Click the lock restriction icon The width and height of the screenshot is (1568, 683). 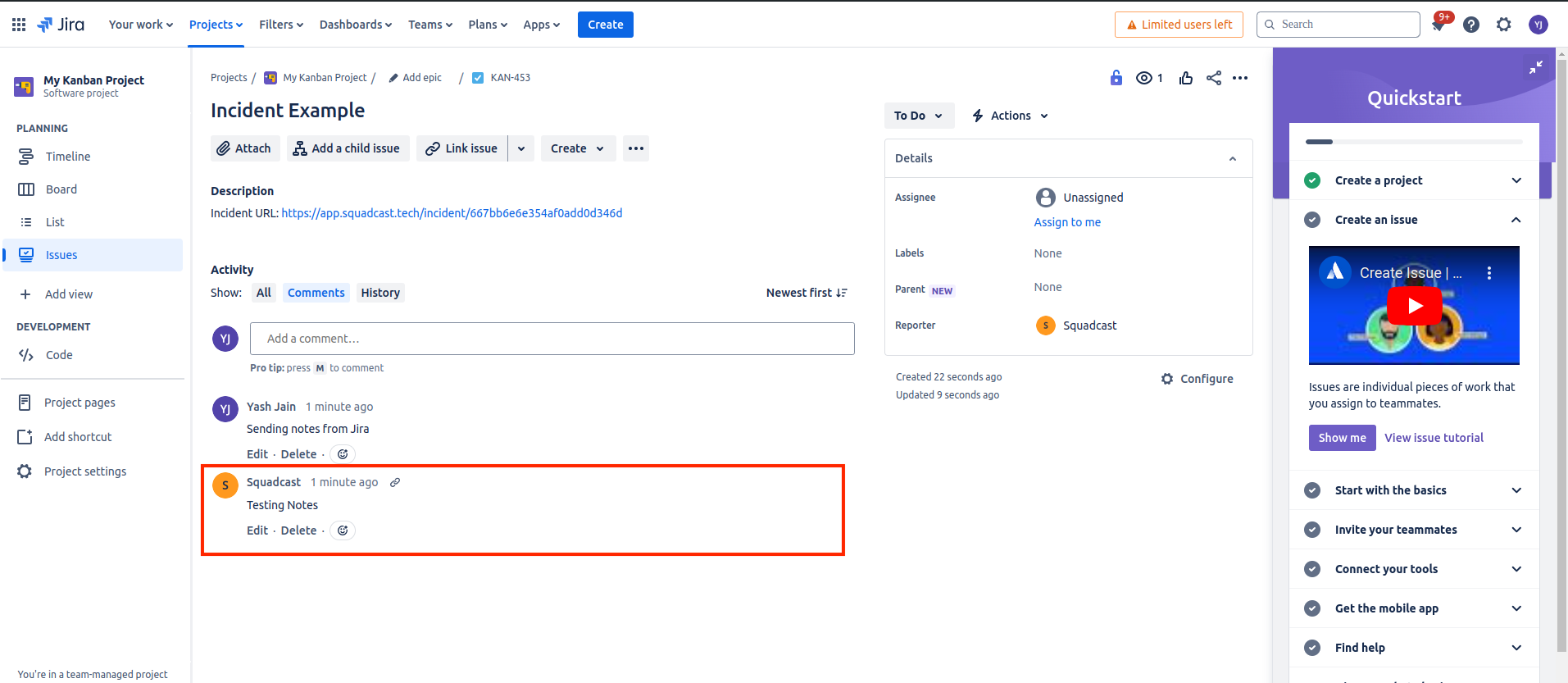coord(1116,78)
